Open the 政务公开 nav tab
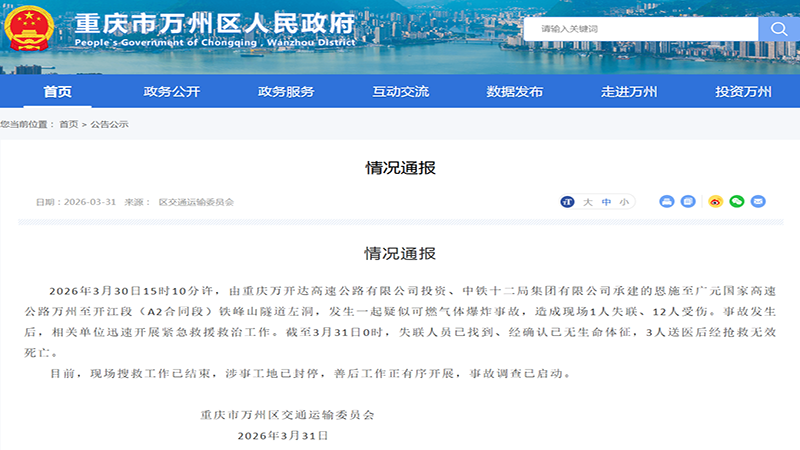This screenshot has width=800, height=450. click(172, 92)
